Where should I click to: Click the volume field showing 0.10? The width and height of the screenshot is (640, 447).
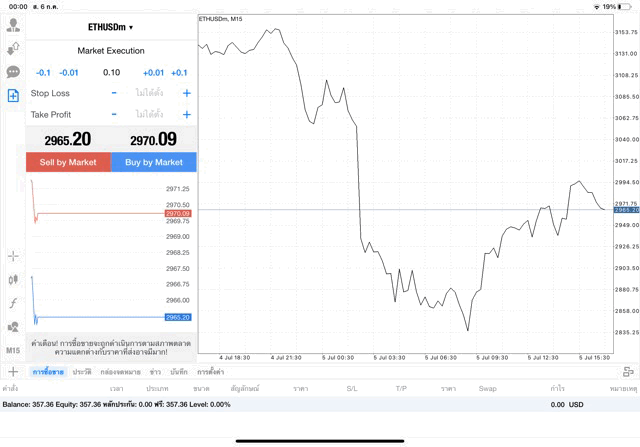pyautogui.click(x=111, y=72)
